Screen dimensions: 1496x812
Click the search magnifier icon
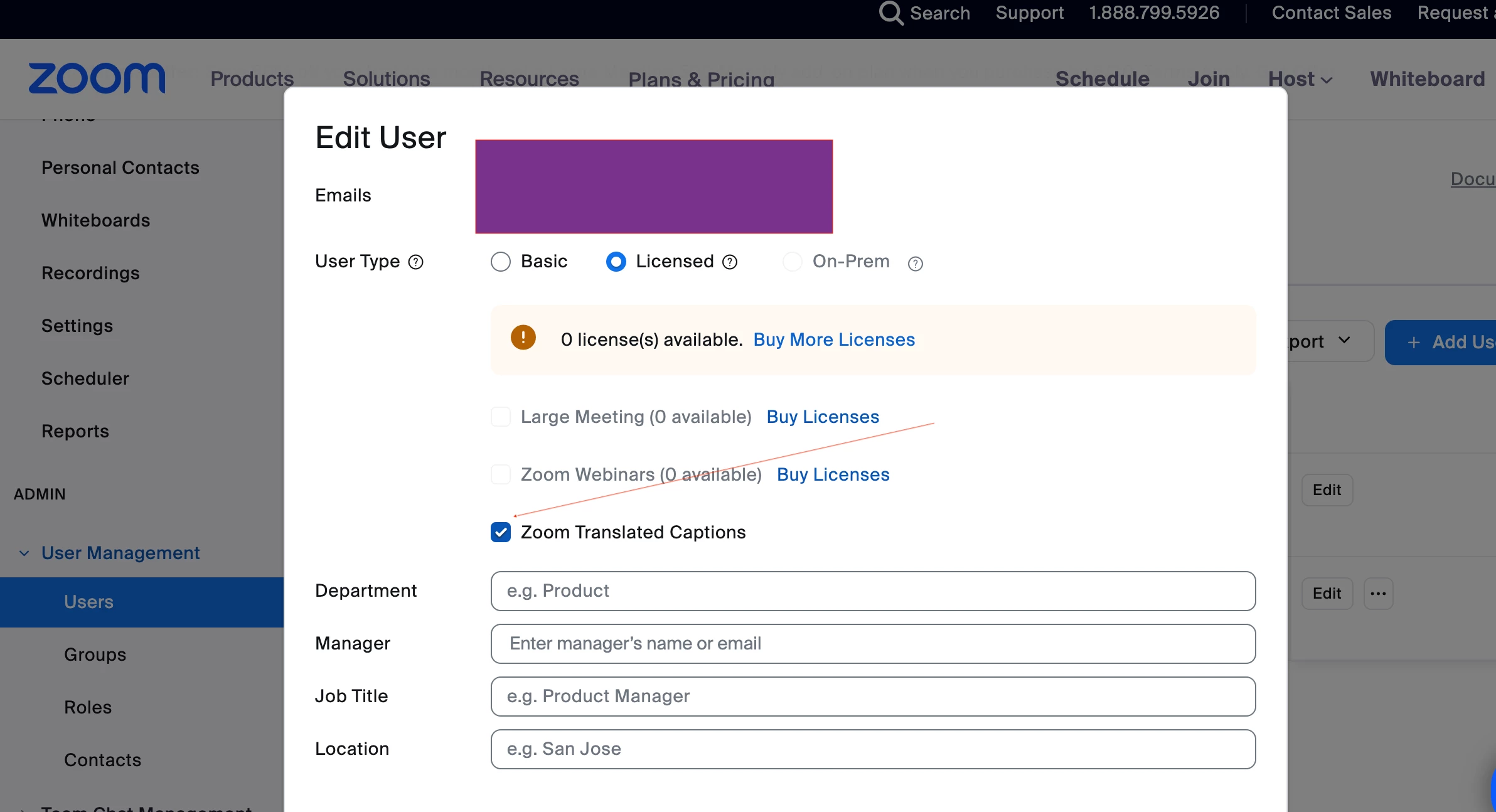pyautogui.click(x=890, y=13)
